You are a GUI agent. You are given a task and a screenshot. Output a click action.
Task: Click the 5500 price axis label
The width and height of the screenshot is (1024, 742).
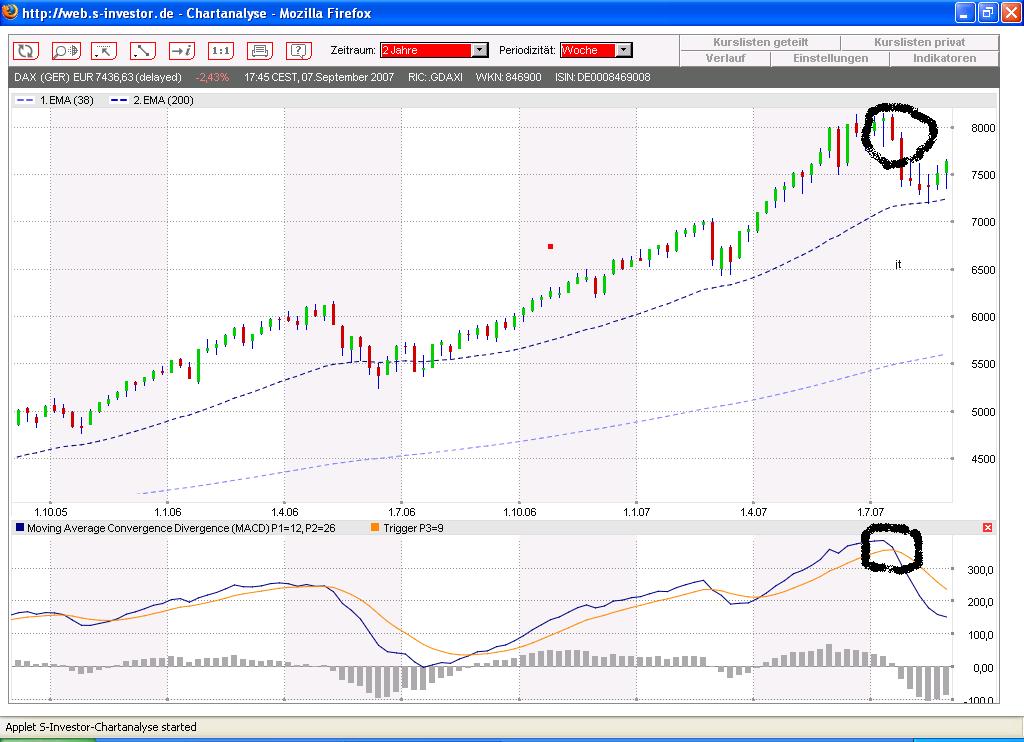[x=983, y=364]
